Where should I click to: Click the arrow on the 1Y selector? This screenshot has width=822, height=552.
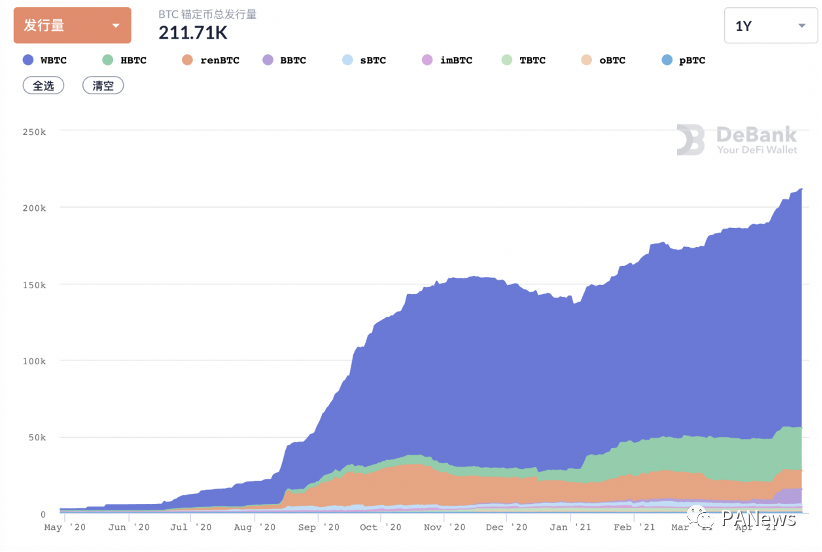802,26
